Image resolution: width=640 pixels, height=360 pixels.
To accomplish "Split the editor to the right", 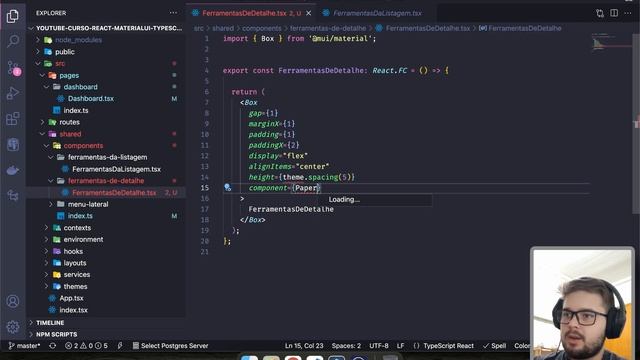I will 614,13.
